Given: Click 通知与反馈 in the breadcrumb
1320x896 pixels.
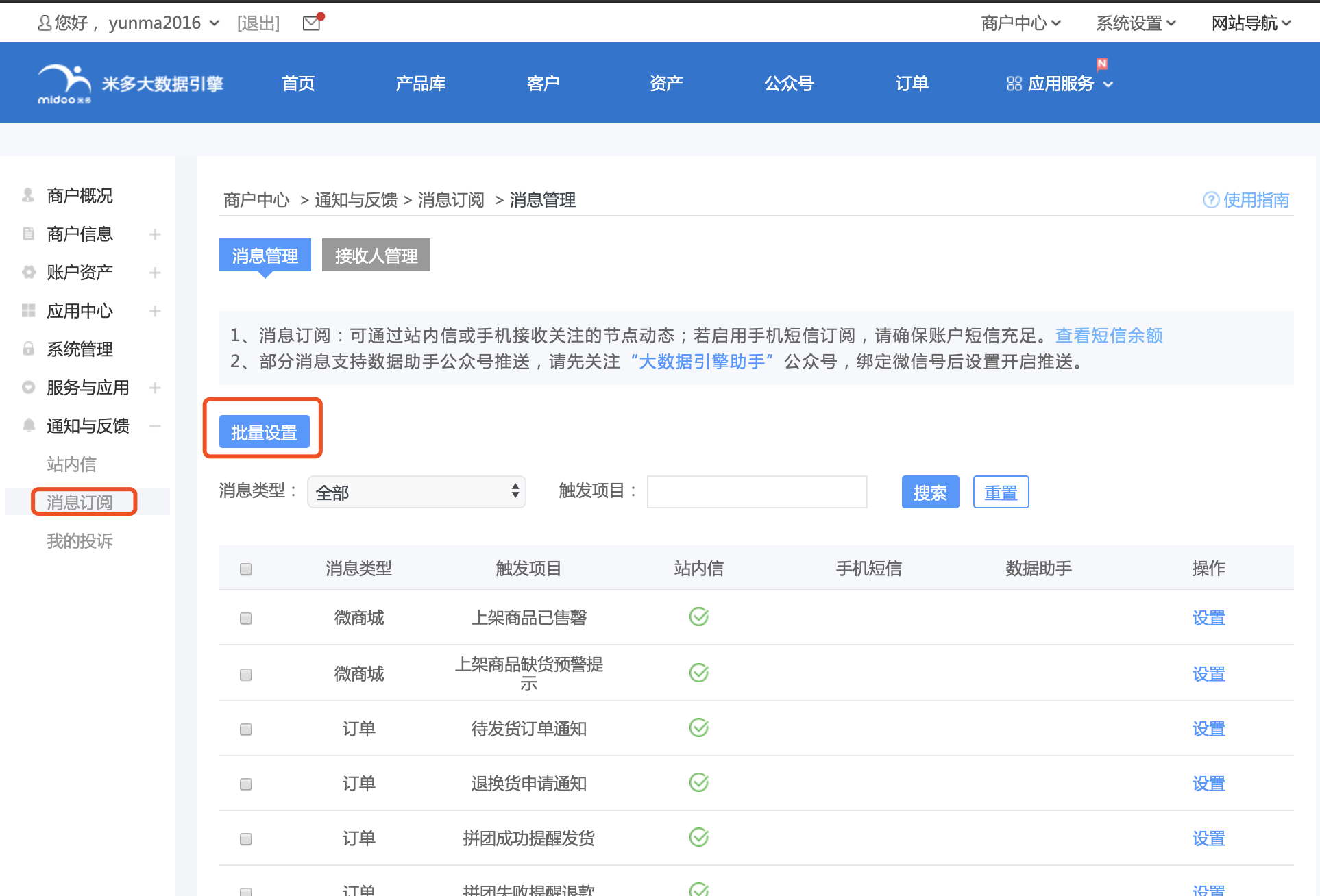Looking at the screenshot, I should point(356,200).
